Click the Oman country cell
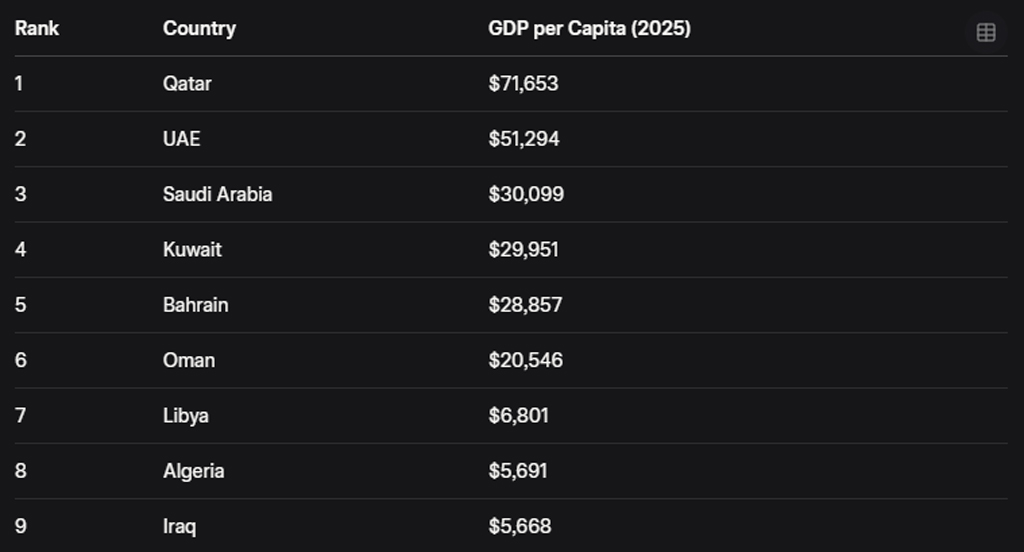The height and width of the screenshot is (552, 1024). tap(188, 360)
